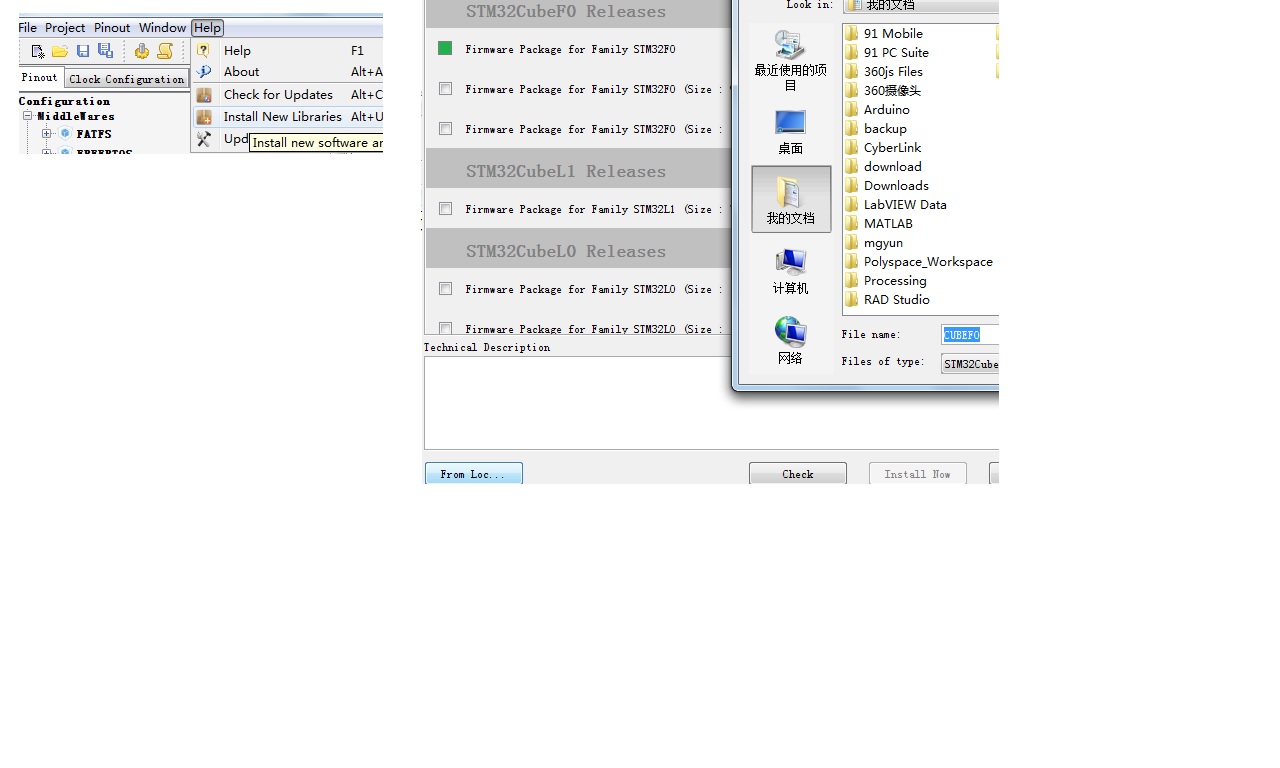Click the Generate Code gear icon
The width and height of the screenshot is (1280, 768).
[x=142, y=51]
